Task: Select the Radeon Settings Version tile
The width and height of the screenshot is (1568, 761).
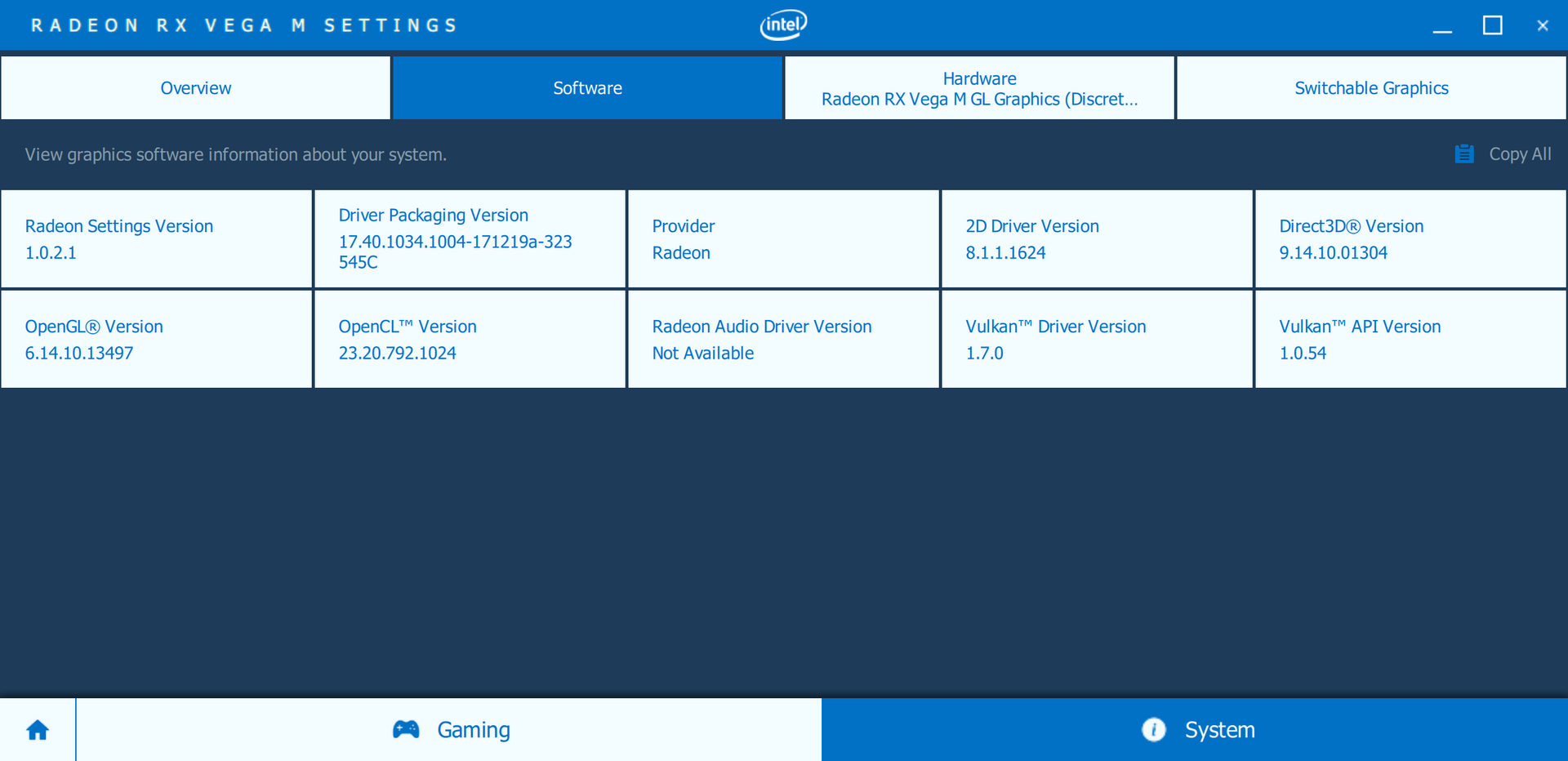Action: 157,239
